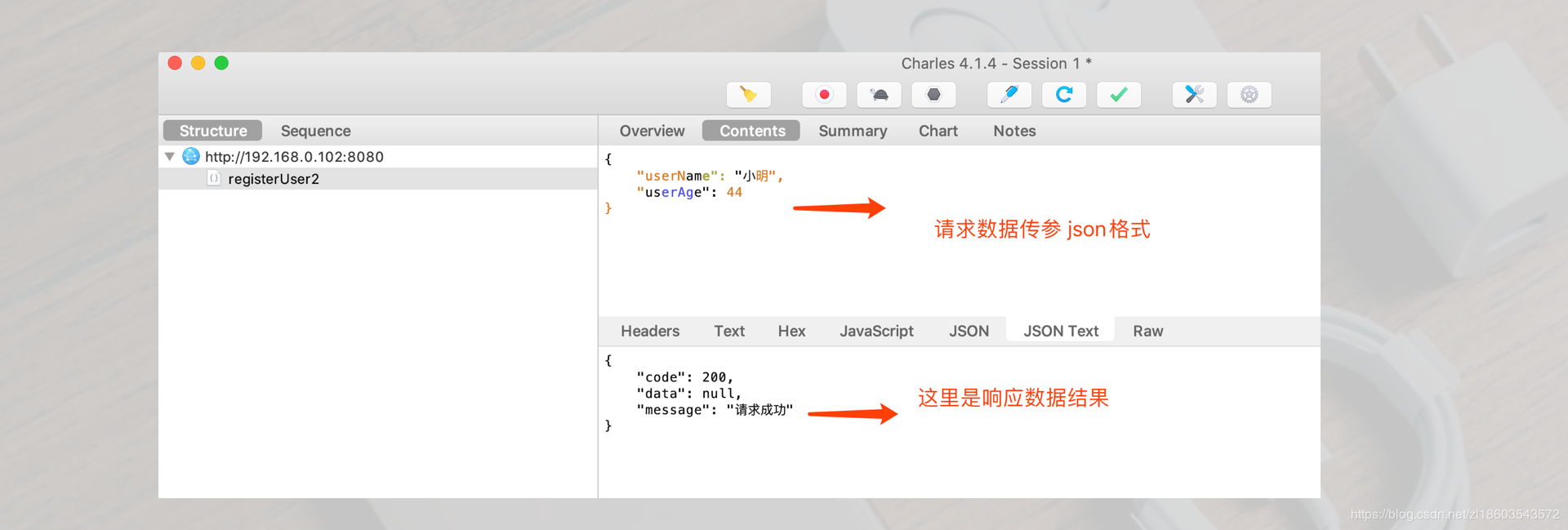Close the Charles window with red button
This screenshot has height=530, width=1568.
click(175, 63)
